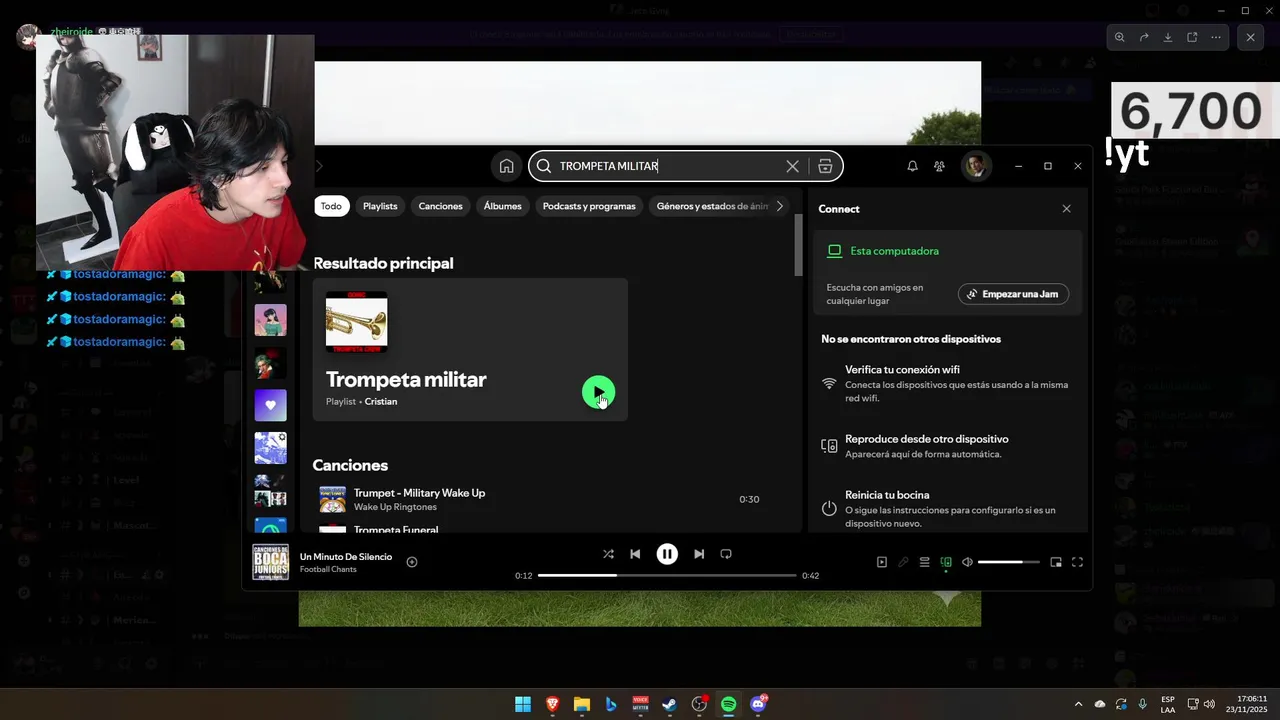Skip to previous track

[635, 554]
